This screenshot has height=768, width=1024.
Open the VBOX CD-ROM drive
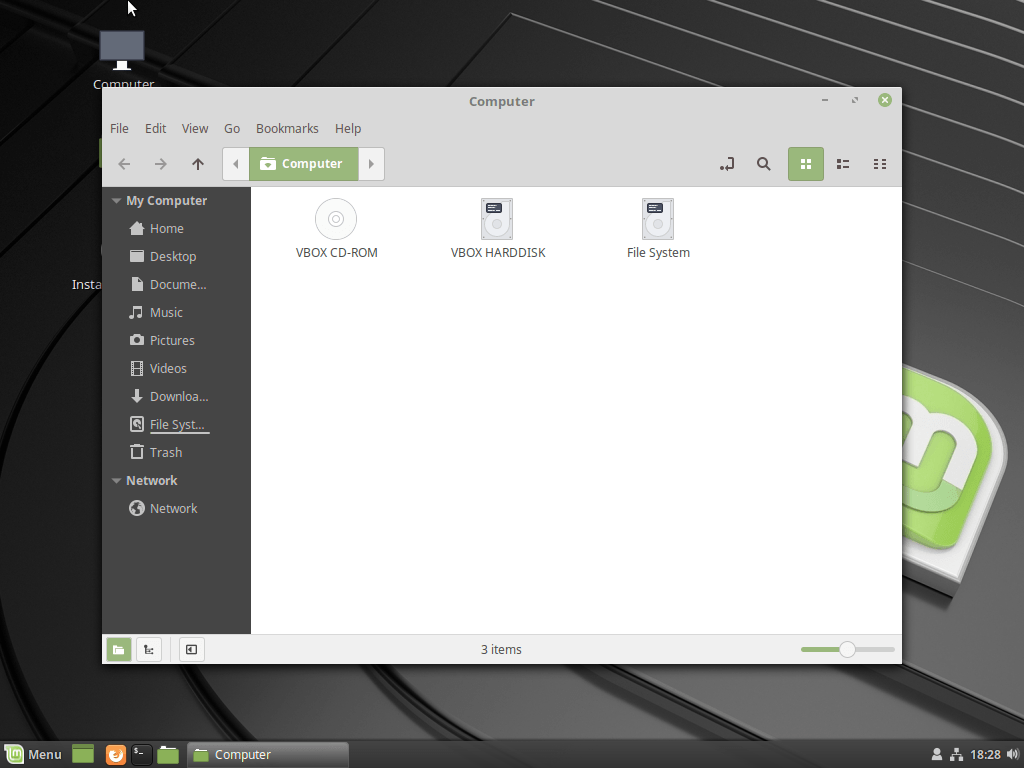point(336,229)
